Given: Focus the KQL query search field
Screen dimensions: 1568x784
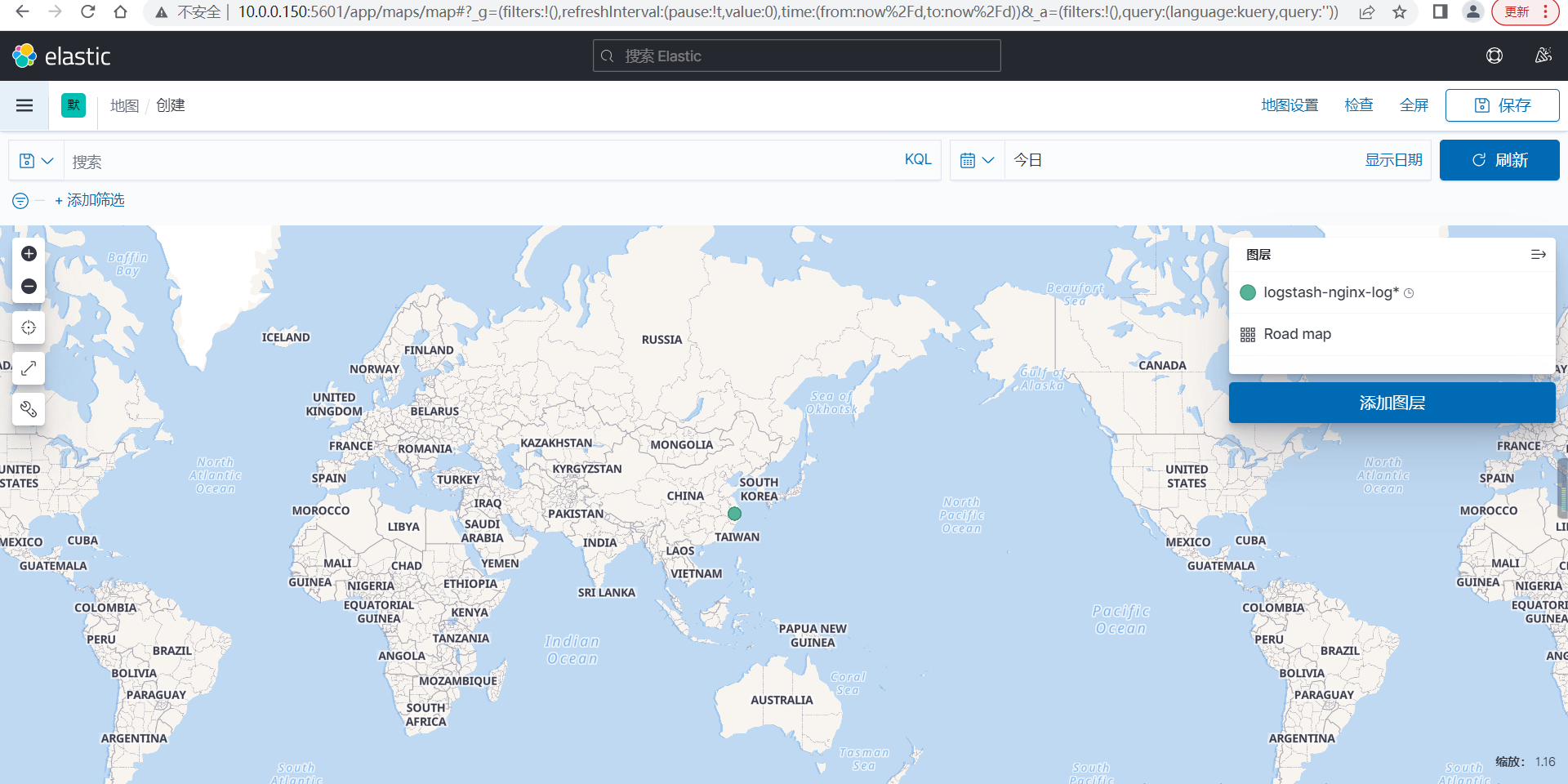Looking at the screenshot, I should [482, 161].
